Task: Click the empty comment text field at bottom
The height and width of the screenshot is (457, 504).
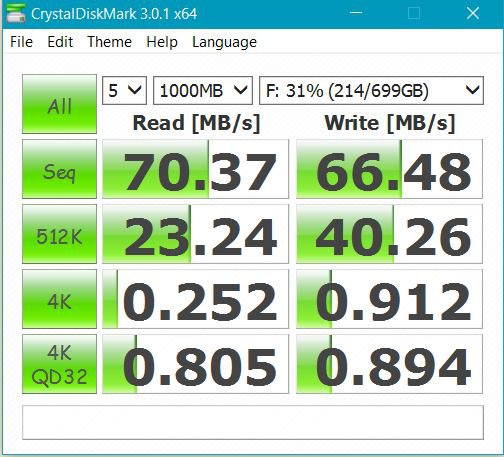Action: [x=253, y=422]
